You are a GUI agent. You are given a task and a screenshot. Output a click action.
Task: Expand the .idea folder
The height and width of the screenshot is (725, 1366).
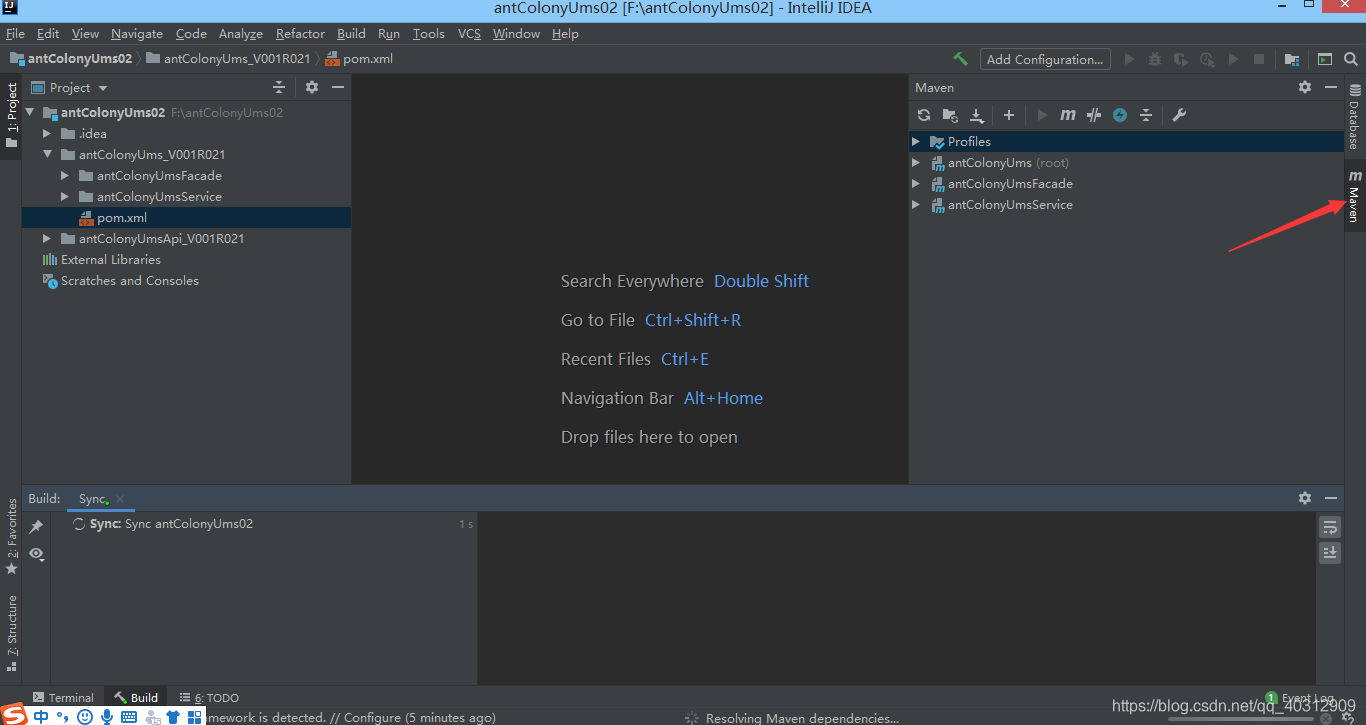[47, 133]
